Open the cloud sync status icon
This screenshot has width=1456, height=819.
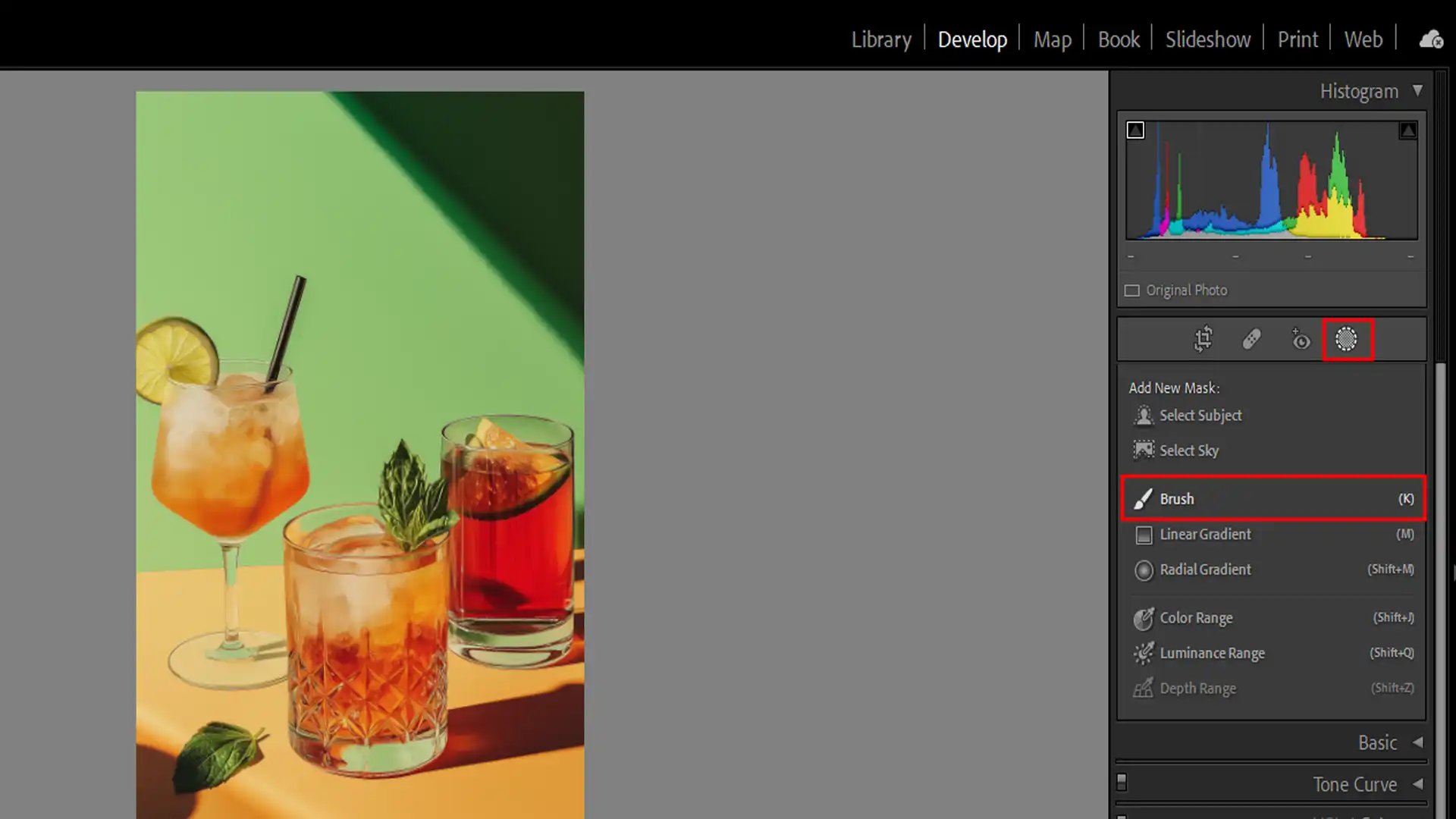1430,39
